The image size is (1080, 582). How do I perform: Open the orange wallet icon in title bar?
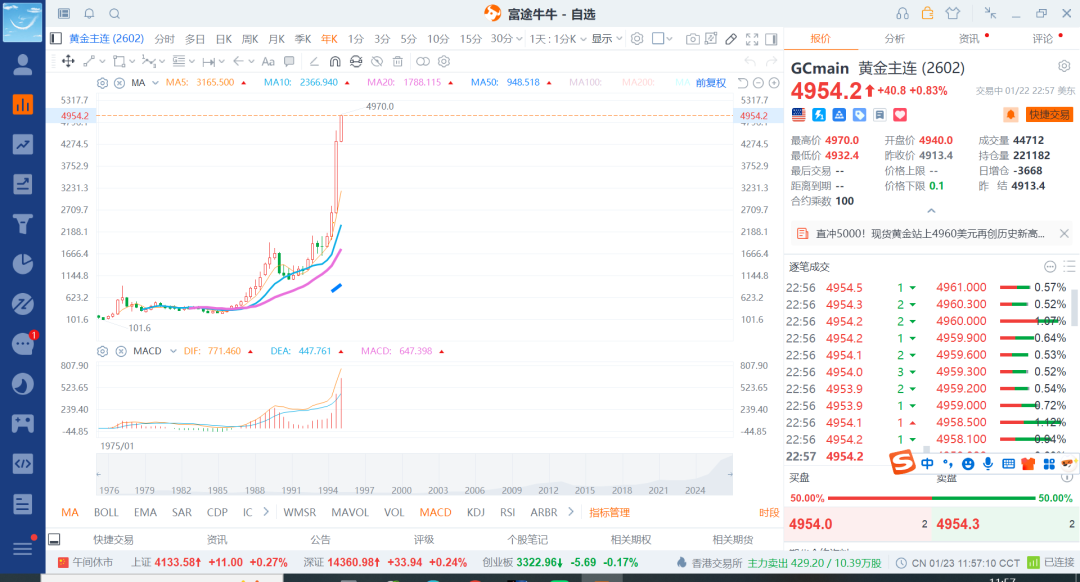tap(928, 13)
